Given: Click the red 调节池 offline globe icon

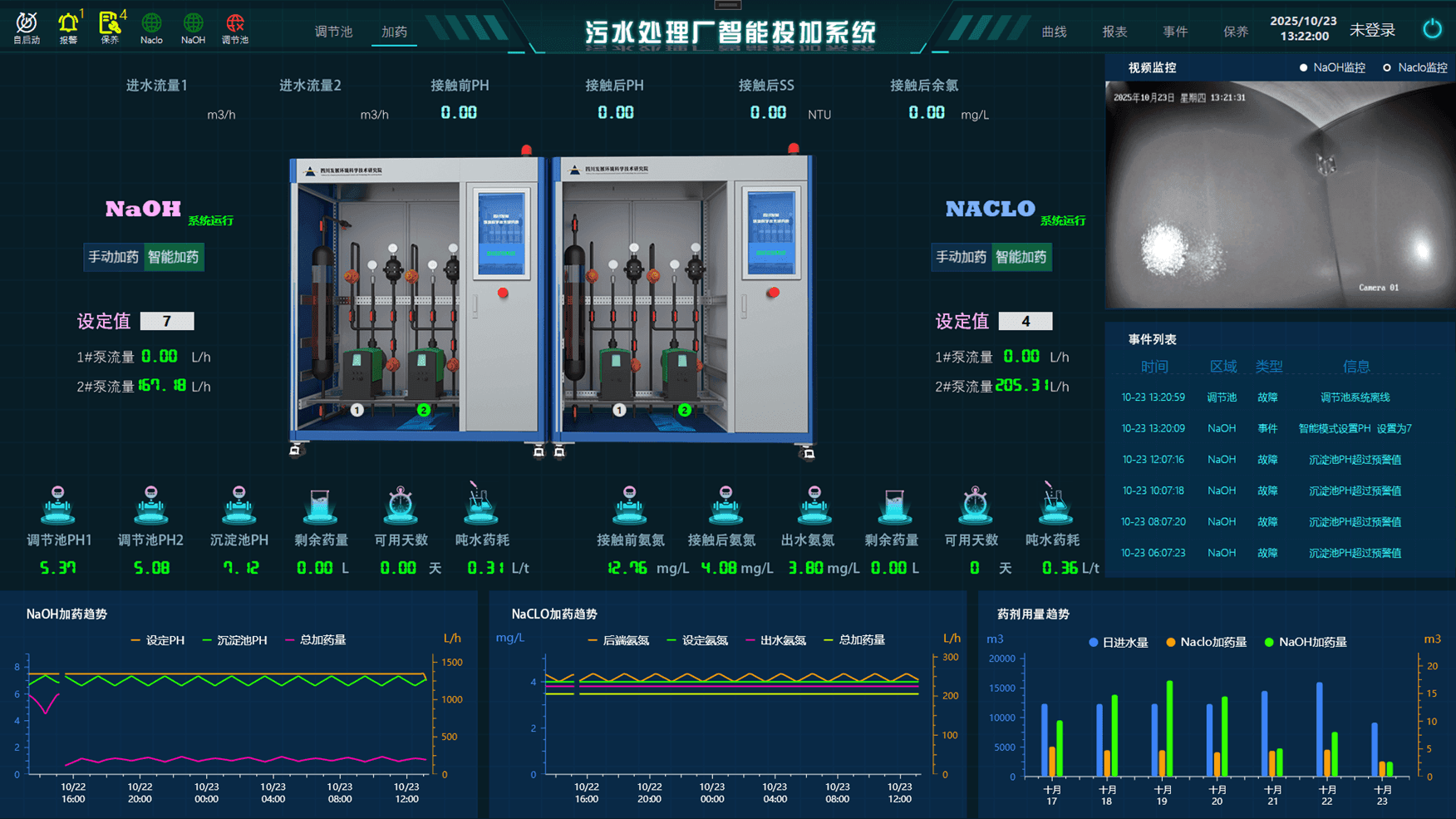Looking at the screenshot, I should pyautogui.click(x=235, y=25).
